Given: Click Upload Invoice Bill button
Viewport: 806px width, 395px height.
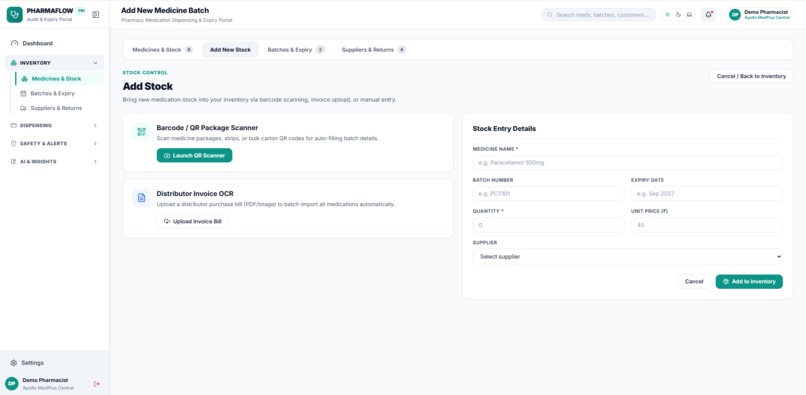Looking at the screenshot, I should pyautogui.click(x=193, y=221).
